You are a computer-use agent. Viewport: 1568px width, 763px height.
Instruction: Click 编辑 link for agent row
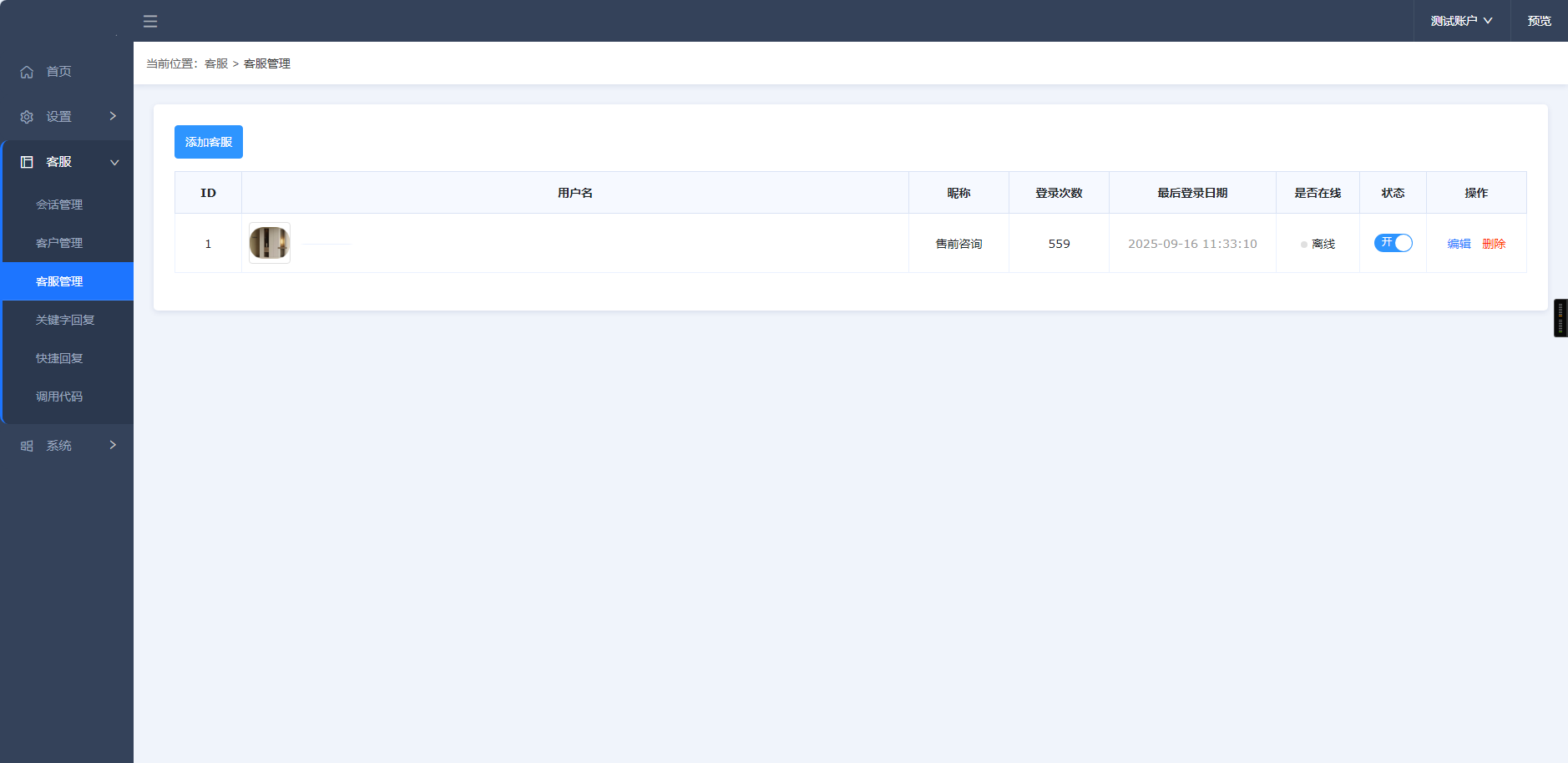pyautogui.click(x=1459, y=244)
